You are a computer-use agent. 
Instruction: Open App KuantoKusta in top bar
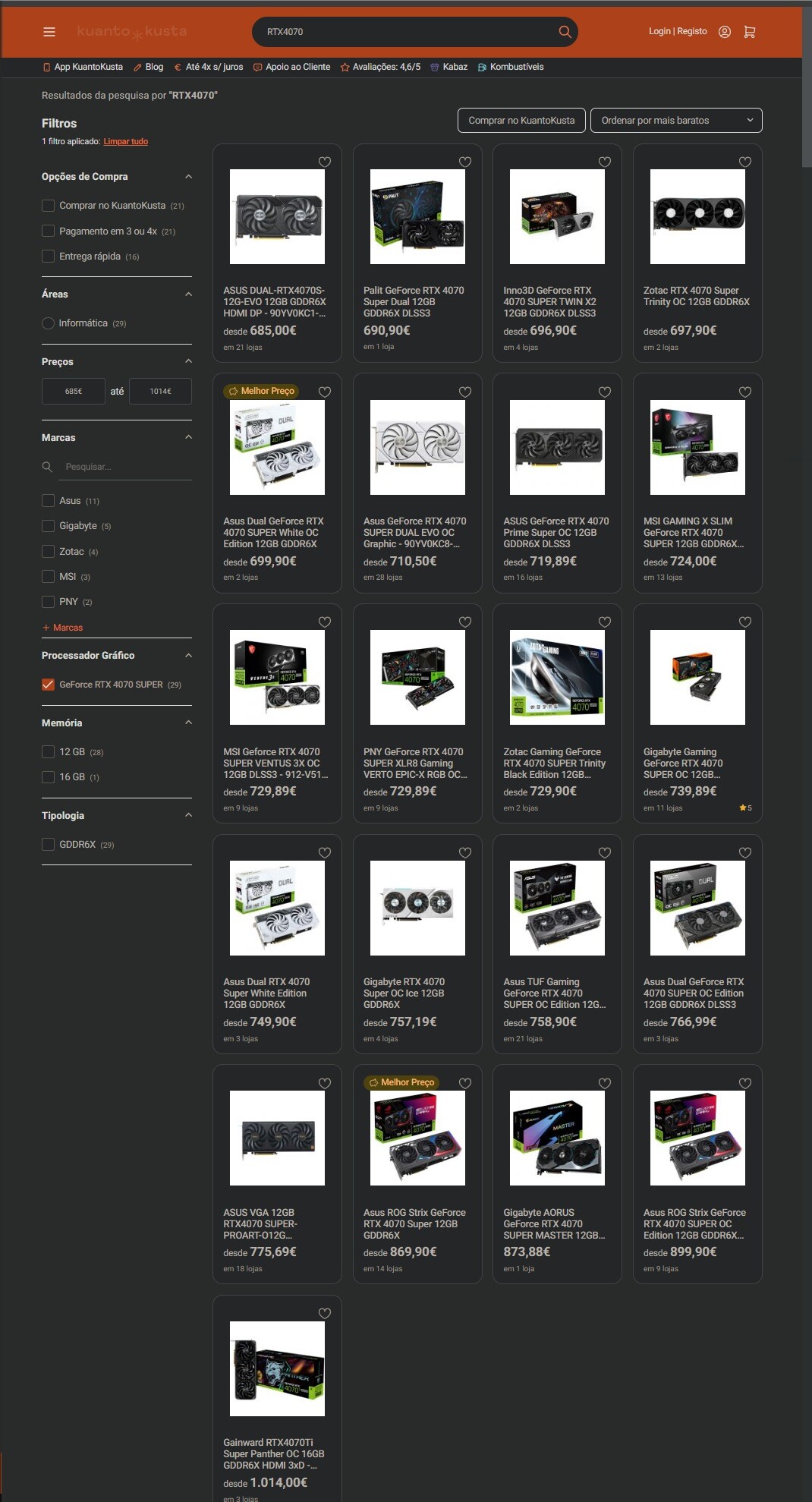(83, 67)
